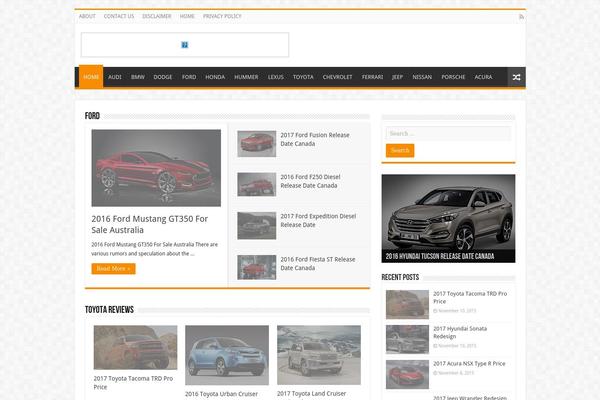Open the Ferrari category menu

click(372, 77)
